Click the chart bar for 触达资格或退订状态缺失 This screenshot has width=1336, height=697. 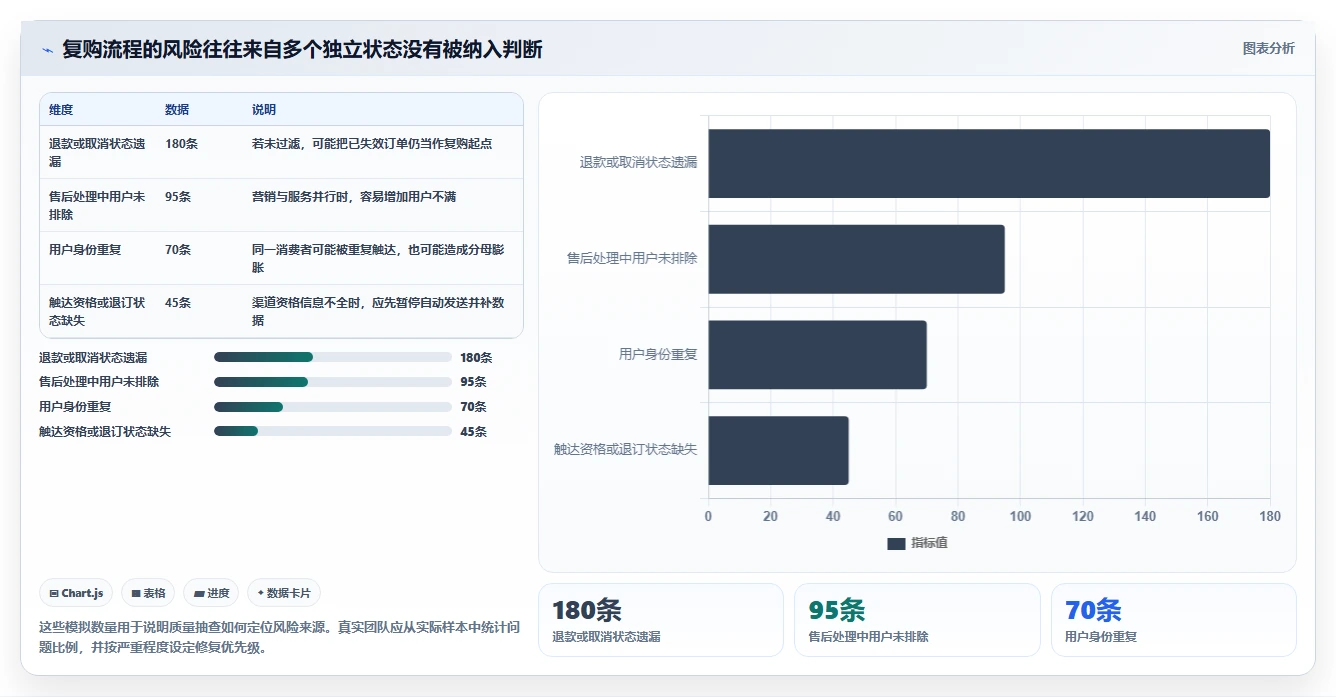779,451
